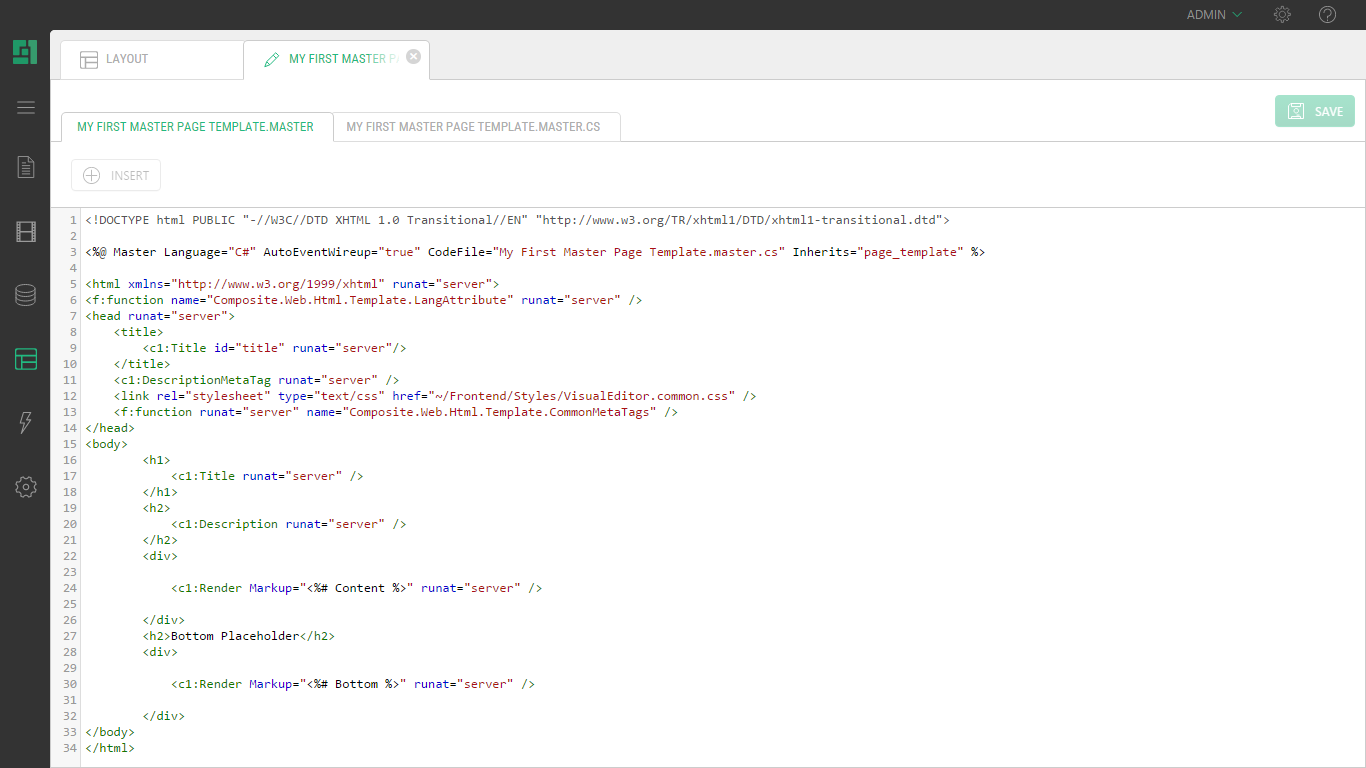The height and width of the screenshot is (768, 1366).
Task: Open the Data database icon in sidebar
Action: tap(26, 295)
